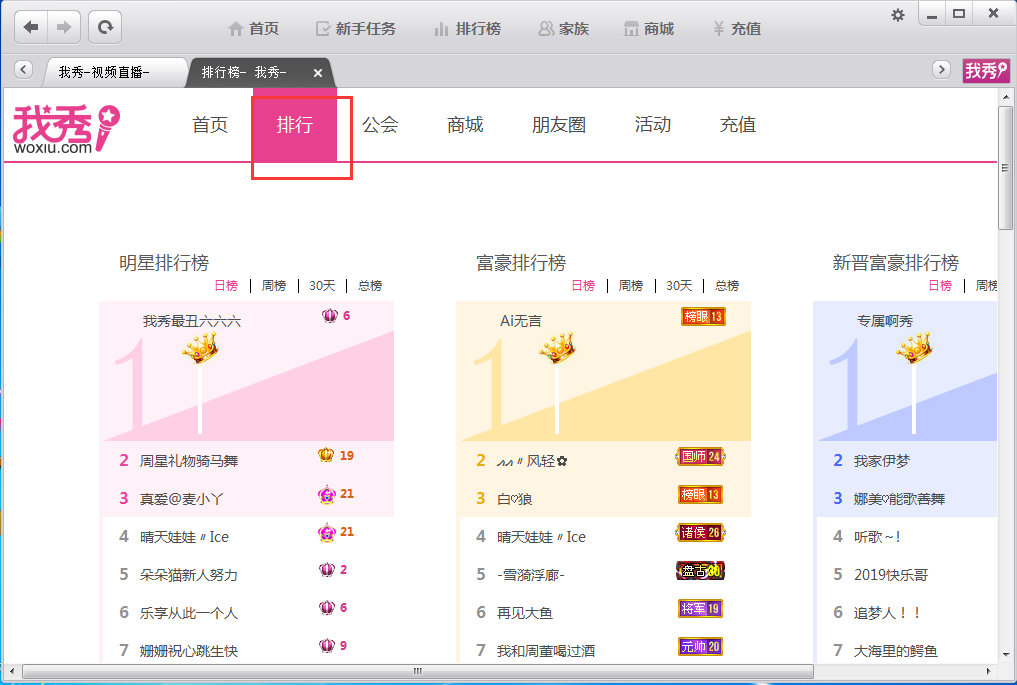Click 元帅20 badge beside 我和周董喝过酒
Viewport: 1017px width, 685px height.
point(700,647)
